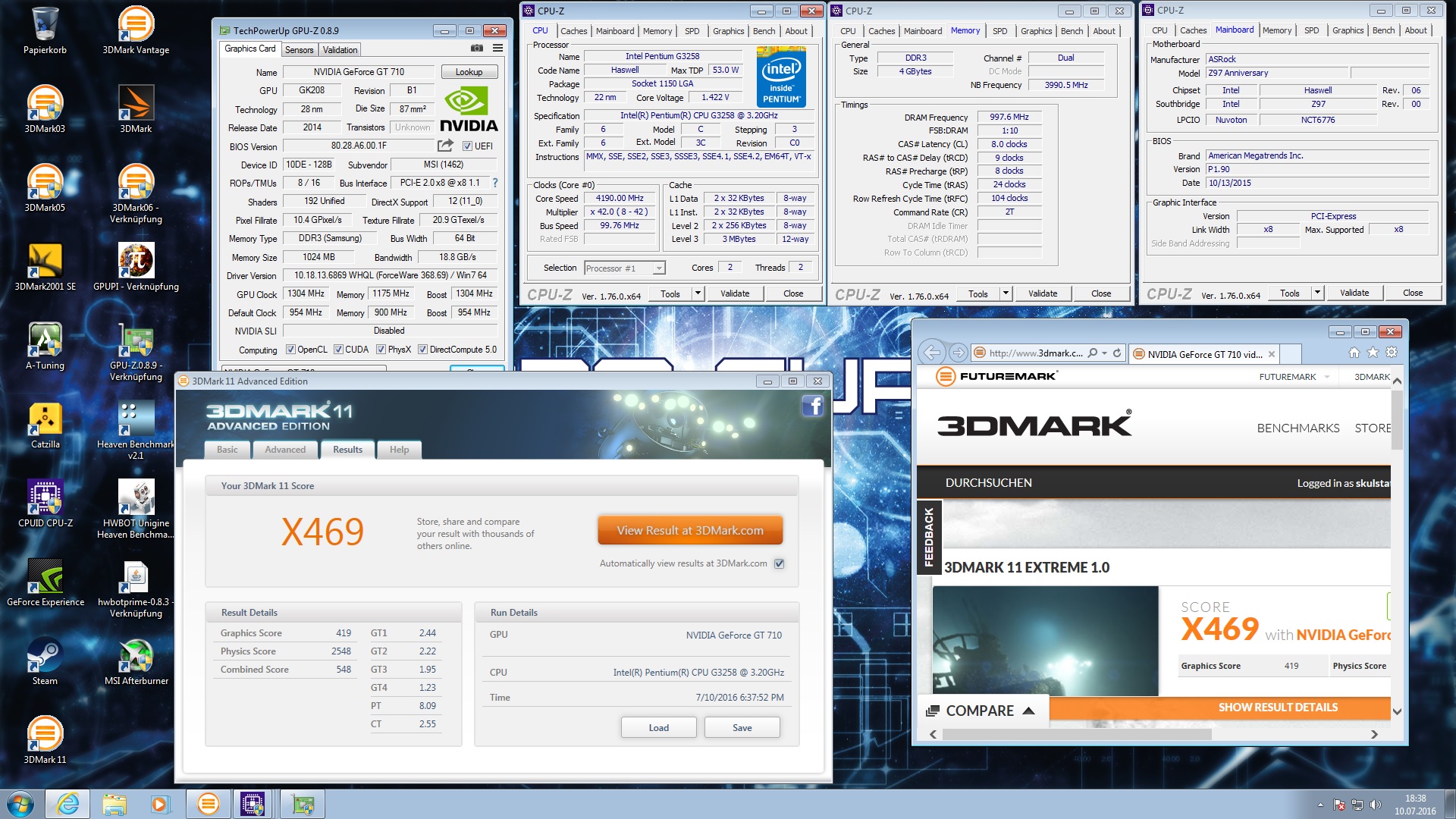The height and width of the screenshot is (819, 1456).
Task: Expand COMPARE panel arrow
Action: click(x=1028, y=711)
